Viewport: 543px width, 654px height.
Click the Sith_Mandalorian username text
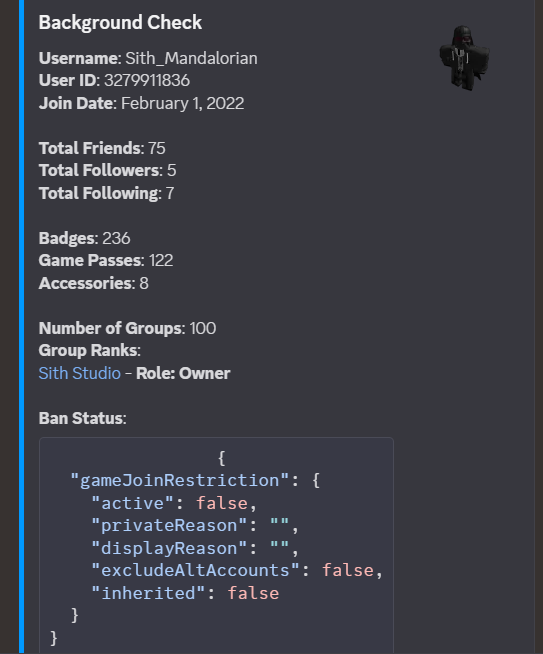[x=191, y=58]
